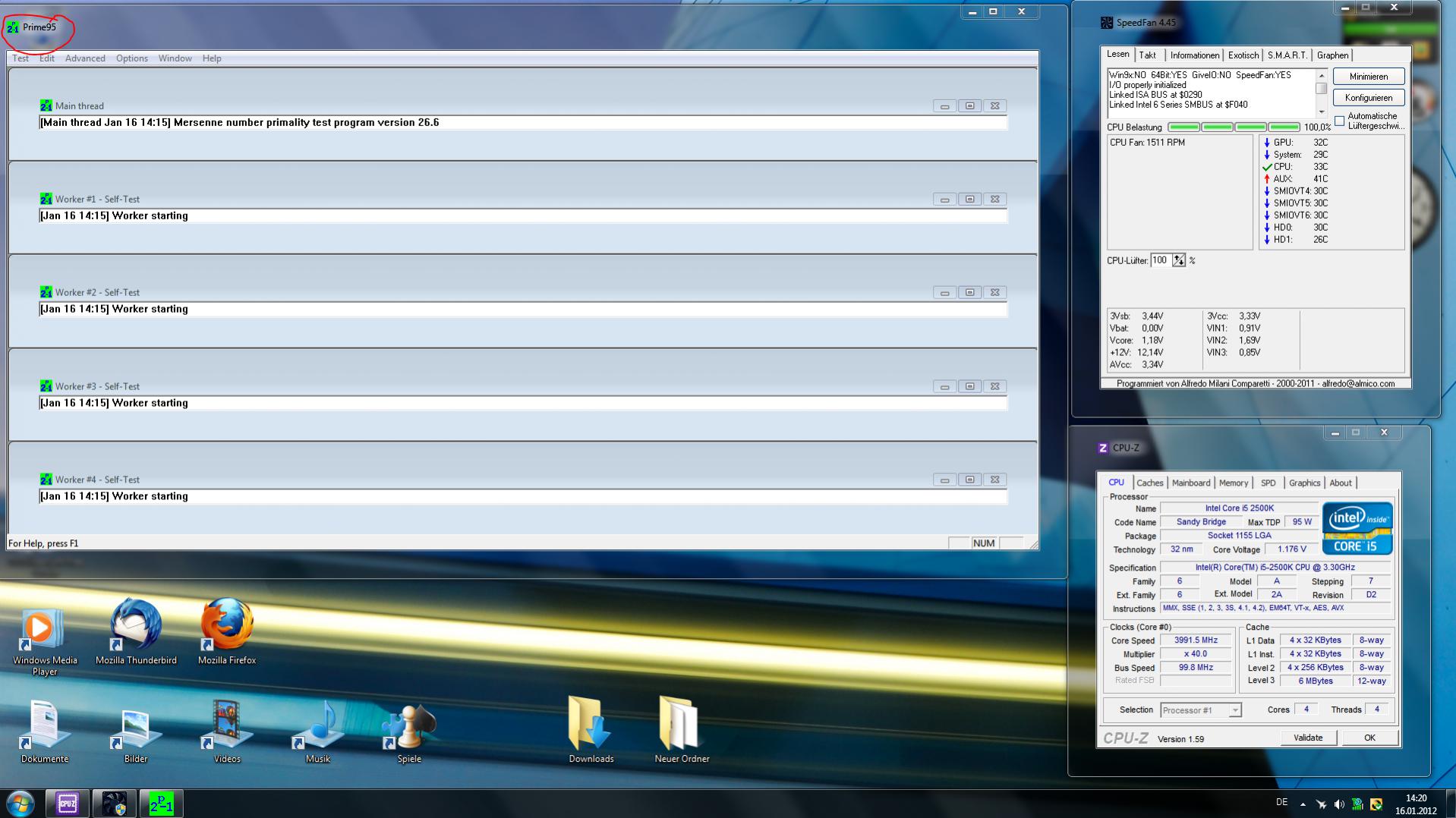Click the Worker #2 Self-Test window icon
The height and width of the screenshot is (818, 1456).
point(46,292)
